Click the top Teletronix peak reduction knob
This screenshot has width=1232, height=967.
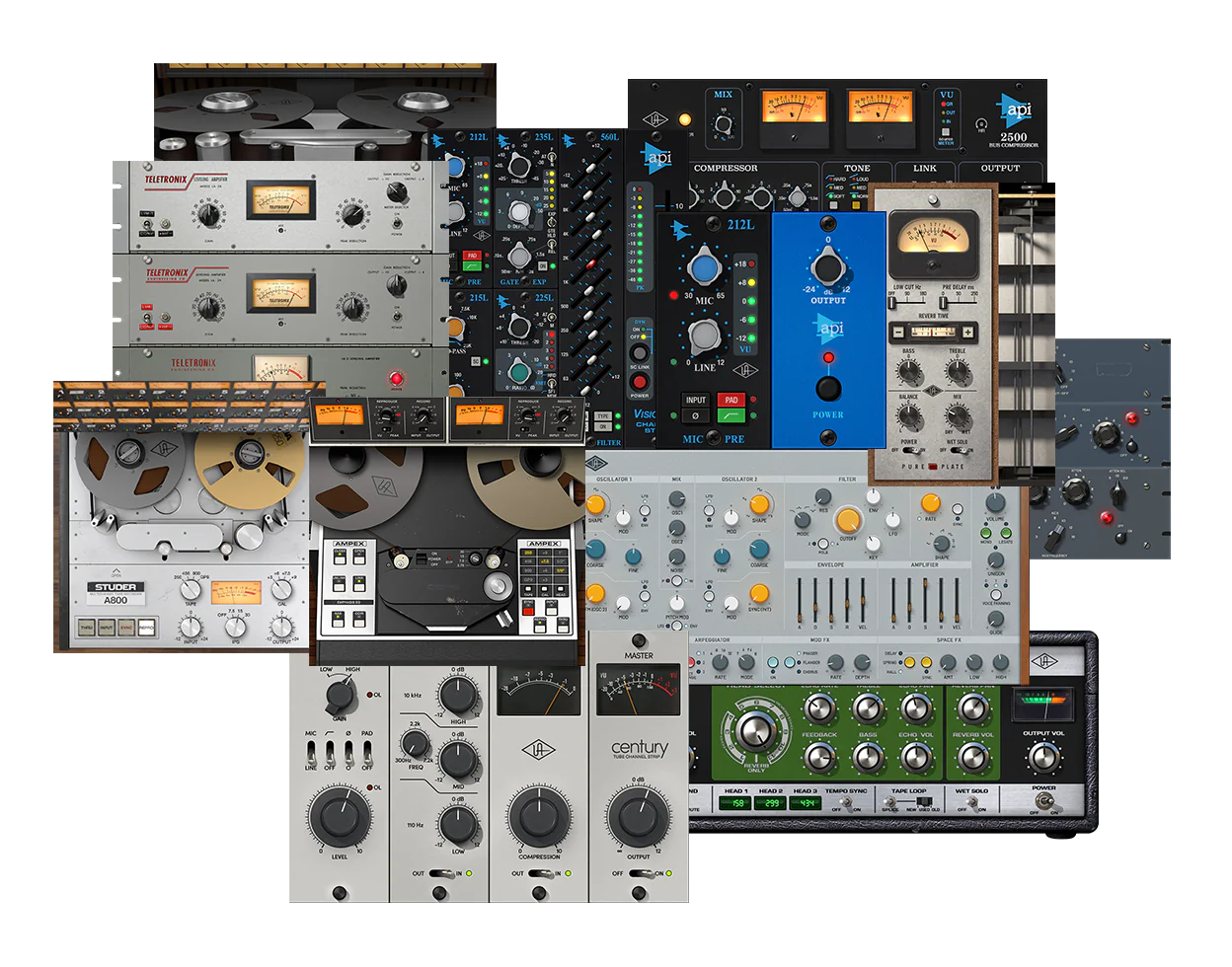(353, 215)
